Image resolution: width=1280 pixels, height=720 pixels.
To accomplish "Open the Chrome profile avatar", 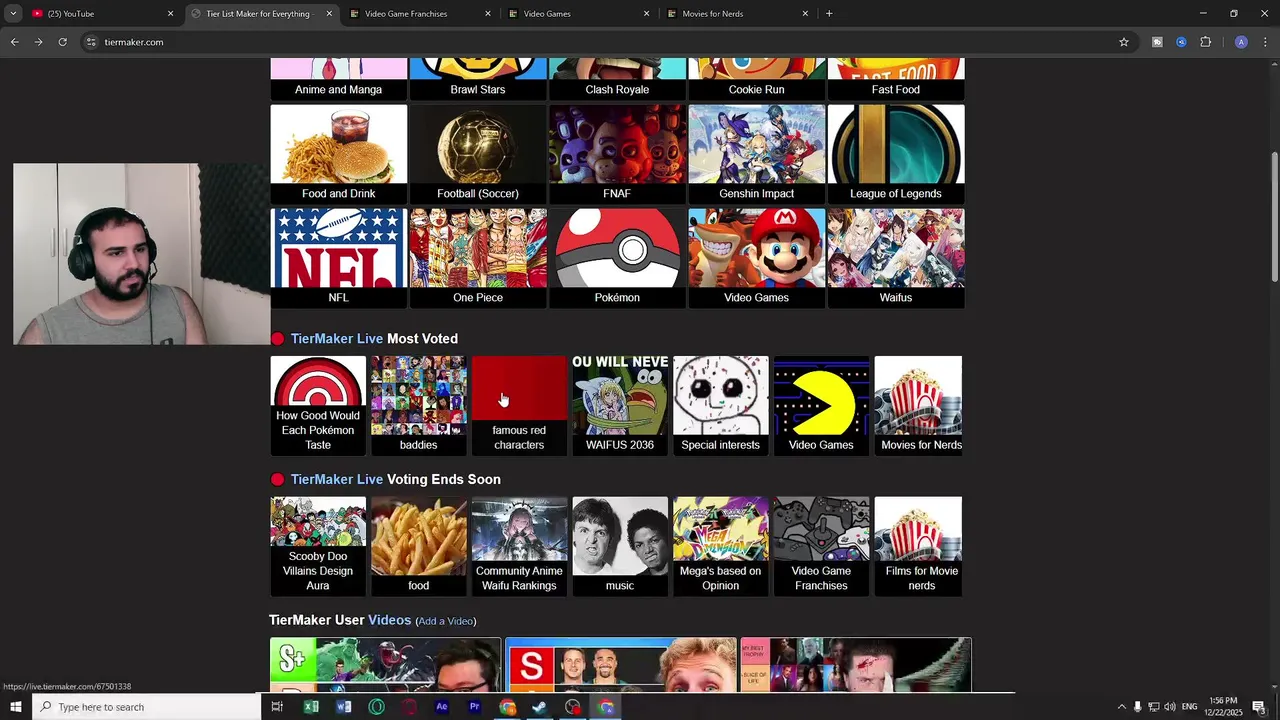I will coord(1241,42).
